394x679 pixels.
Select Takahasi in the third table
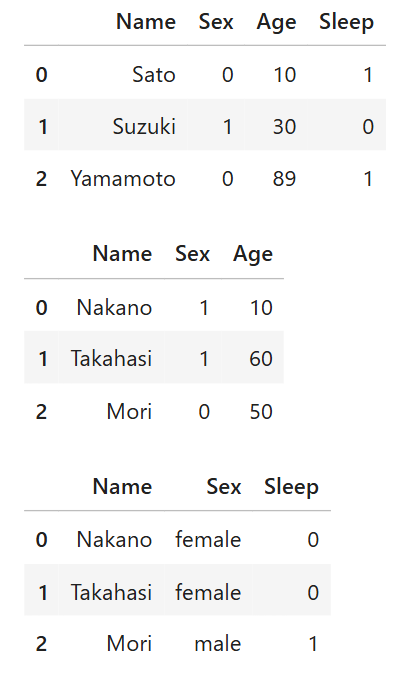111,592
